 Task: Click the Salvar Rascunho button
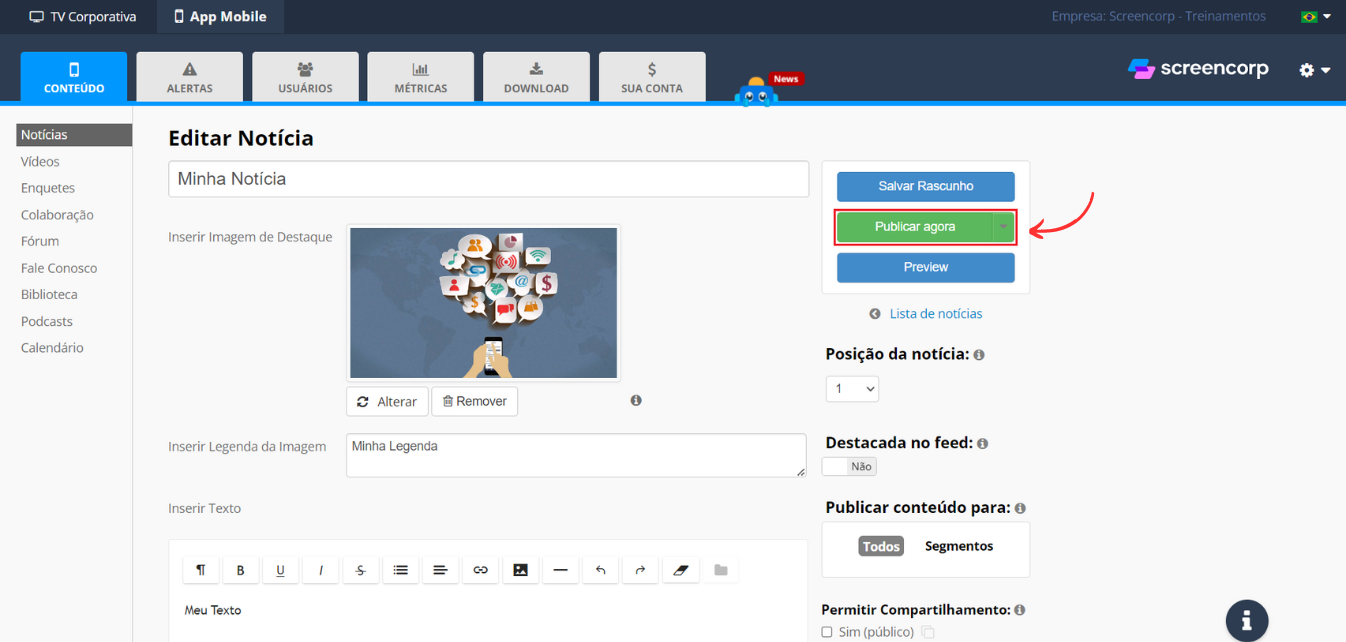pos(925,186)
